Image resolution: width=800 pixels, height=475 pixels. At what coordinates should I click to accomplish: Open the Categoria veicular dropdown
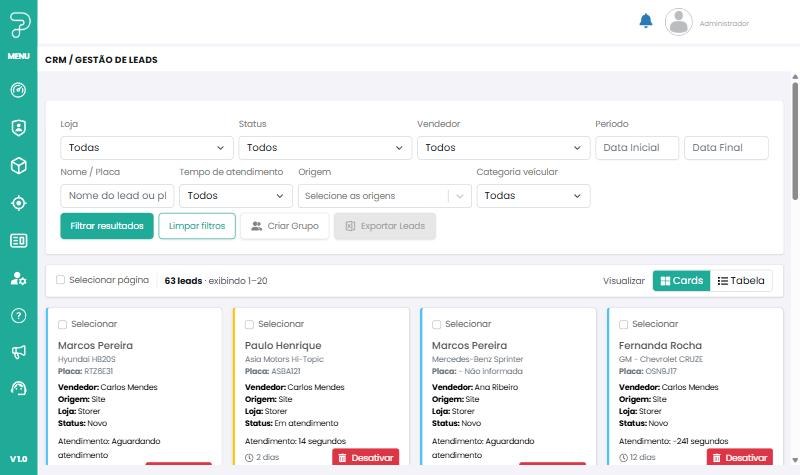[x=533, y=196]
